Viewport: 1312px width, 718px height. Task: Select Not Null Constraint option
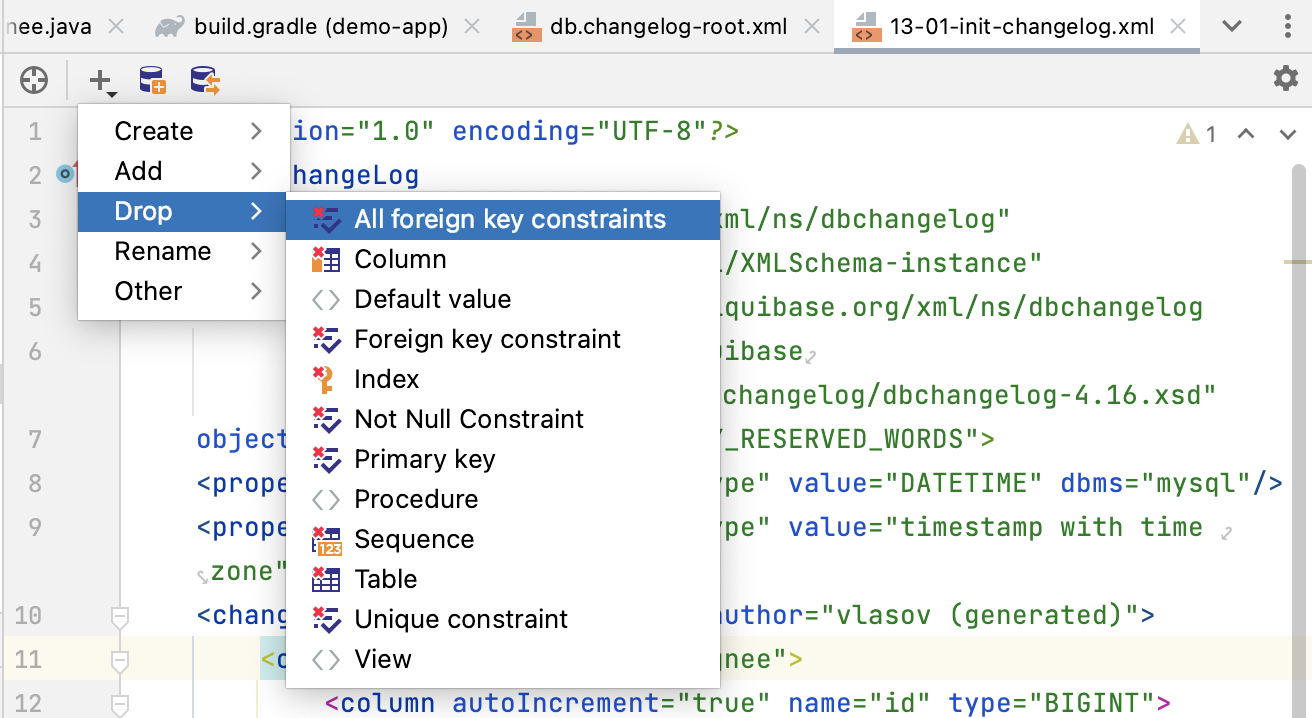(x=503, y=419)
